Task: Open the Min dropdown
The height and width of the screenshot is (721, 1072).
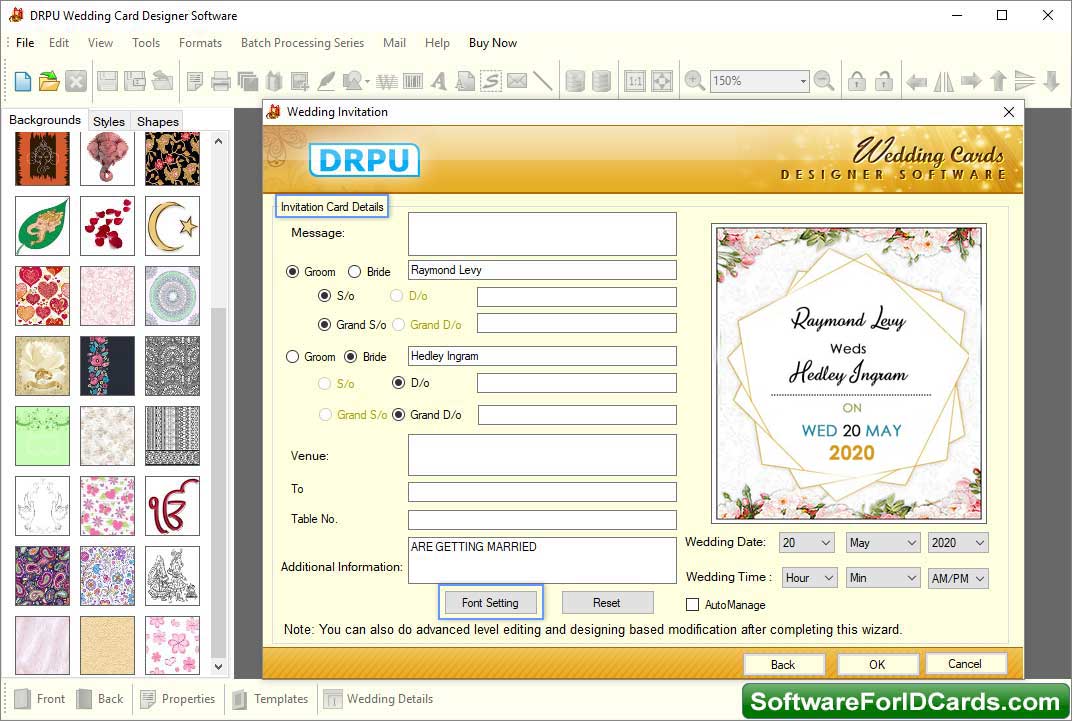Action: click(x=883, y=578)
